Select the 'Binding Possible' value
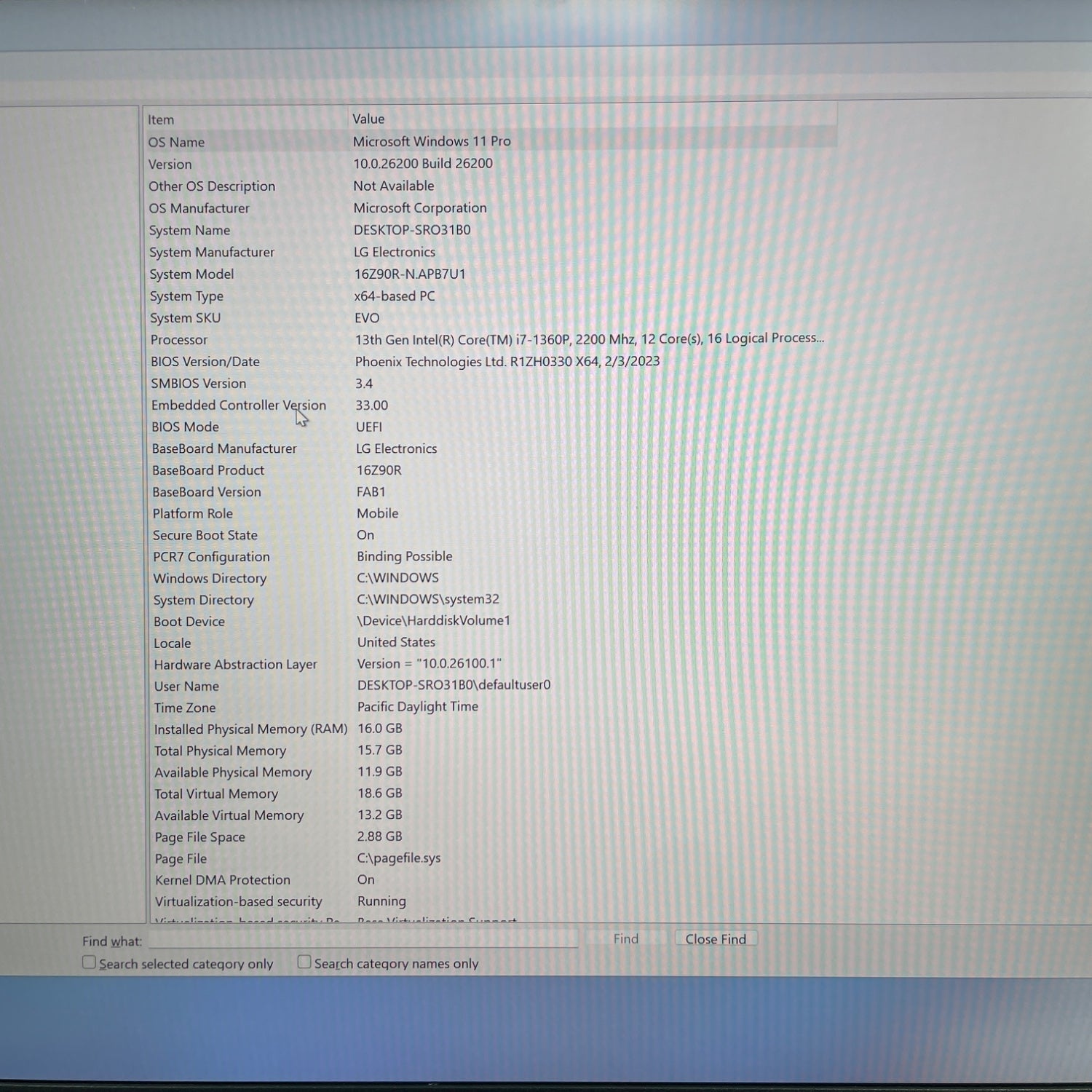1092x1092 pixels. click(405, 556)
